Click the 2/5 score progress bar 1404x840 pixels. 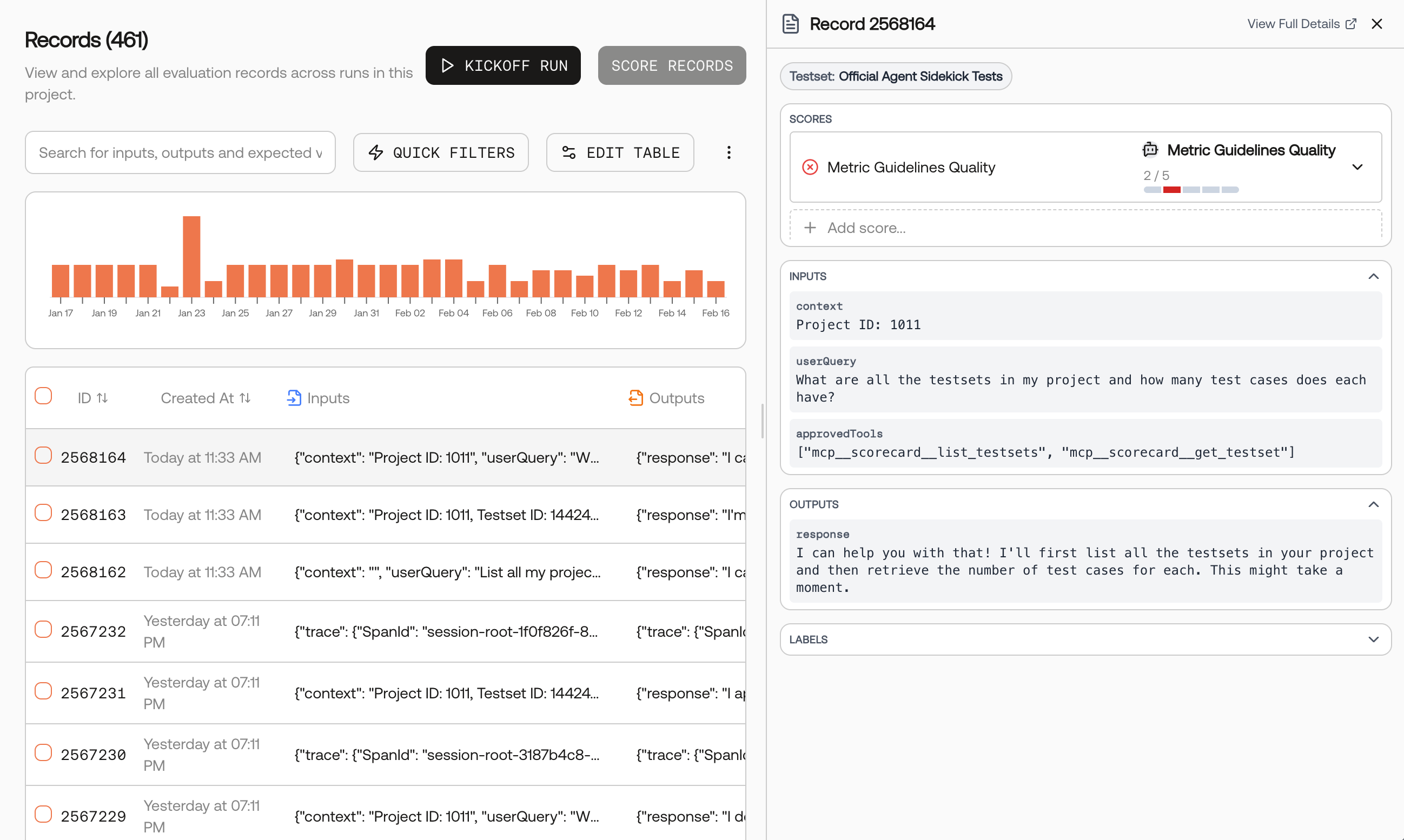click(x=1191, y=190)
